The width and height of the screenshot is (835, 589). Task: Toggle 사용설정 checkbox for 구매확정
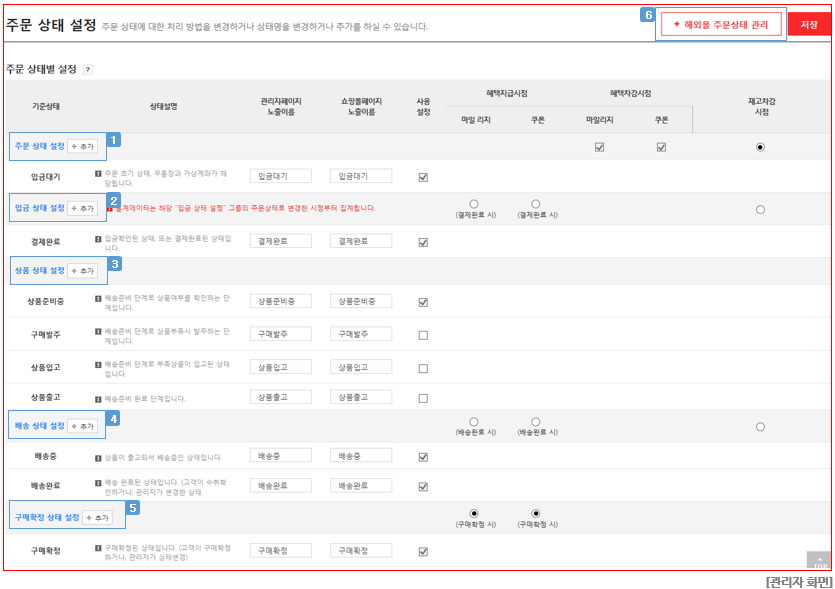[423, 551]
